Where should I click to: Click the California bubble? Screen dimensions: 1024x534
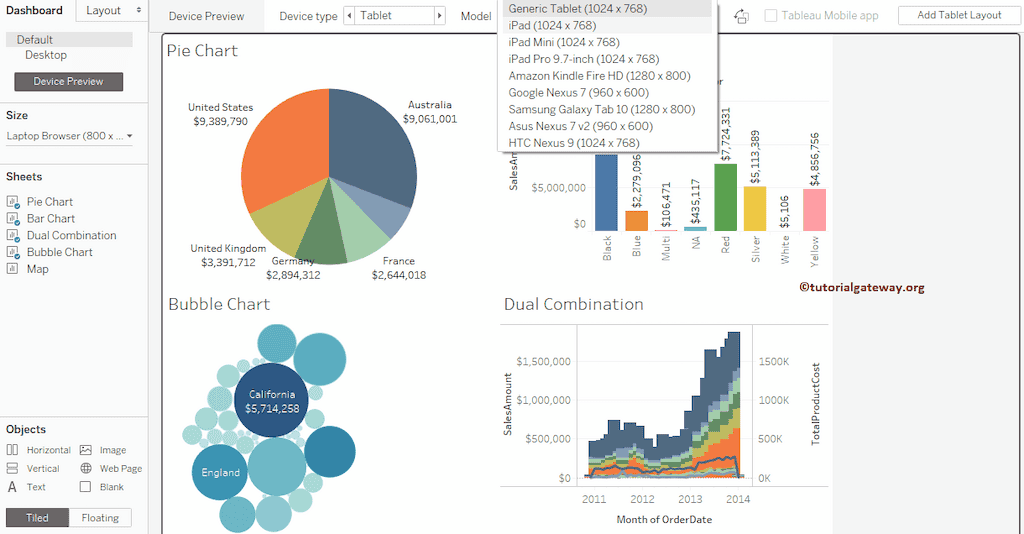point(272,401)
